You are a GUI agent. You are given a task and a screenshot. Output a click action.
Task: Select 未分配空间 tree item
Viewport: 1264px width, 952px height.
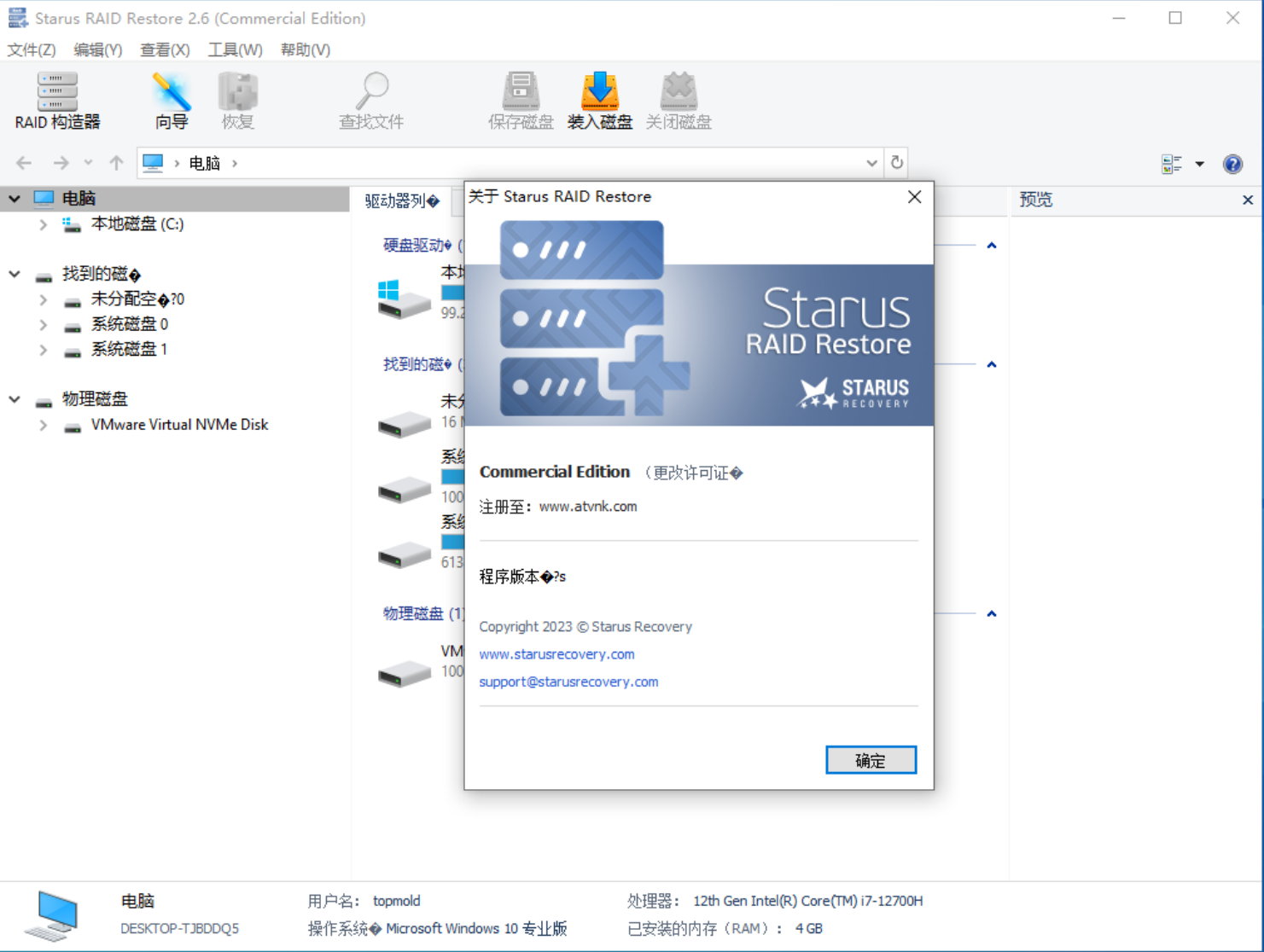(137, 299)
